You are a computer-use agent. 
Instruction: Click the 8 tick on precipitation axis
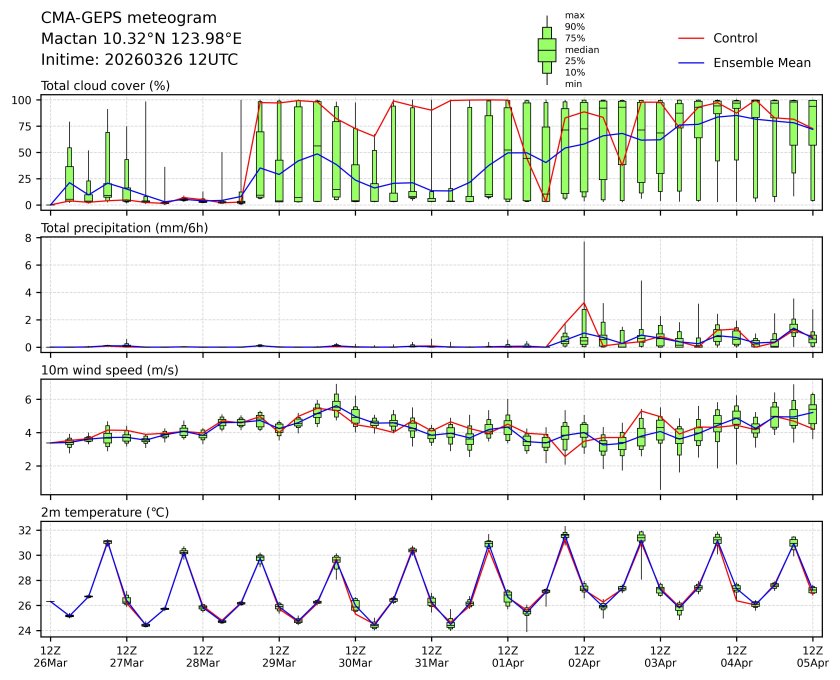[x=32, y=266]
